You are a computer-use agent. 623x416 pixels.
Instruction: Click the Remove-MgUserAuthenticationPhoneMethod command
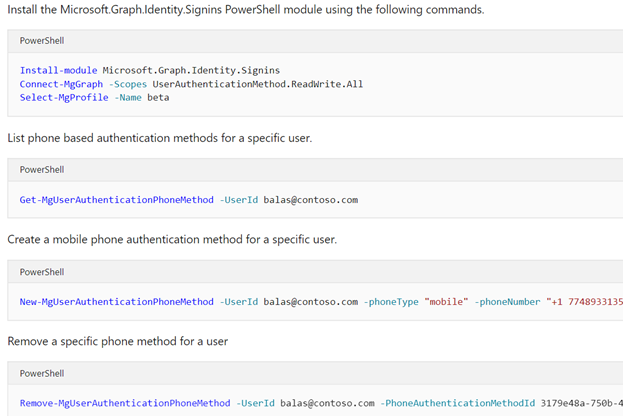pos(125,403)
